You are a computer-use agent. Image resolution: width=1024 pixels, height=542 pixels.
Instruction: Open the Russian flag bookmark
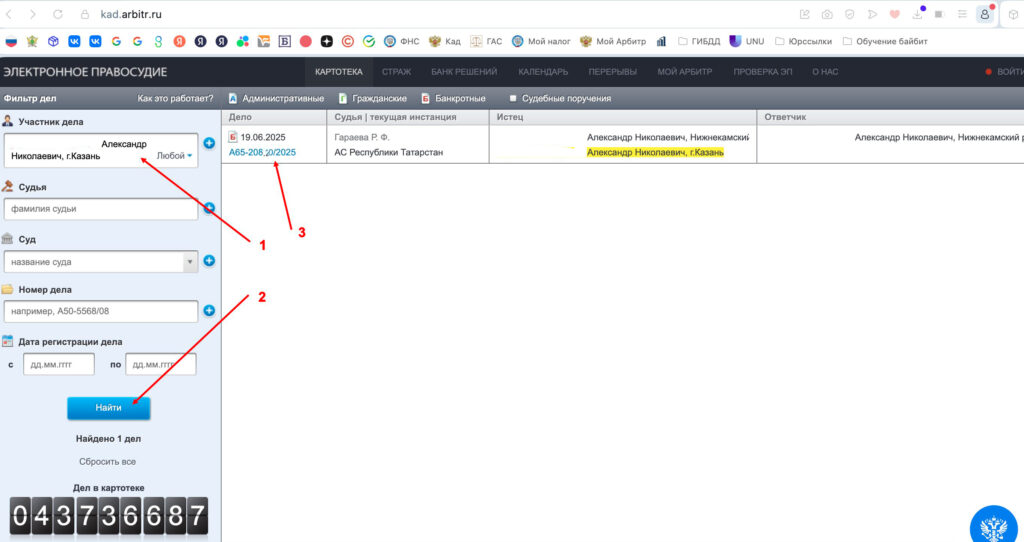[x=11, y=41]
